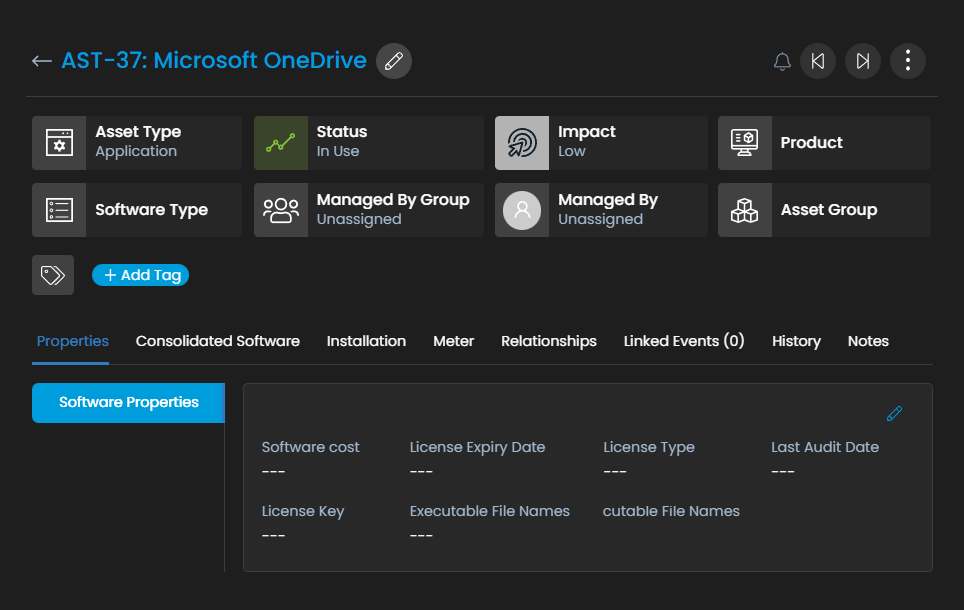Screen dimensions: 964x610
Task: Click the Asset Type window-gear icon
Action: (59, 143)
